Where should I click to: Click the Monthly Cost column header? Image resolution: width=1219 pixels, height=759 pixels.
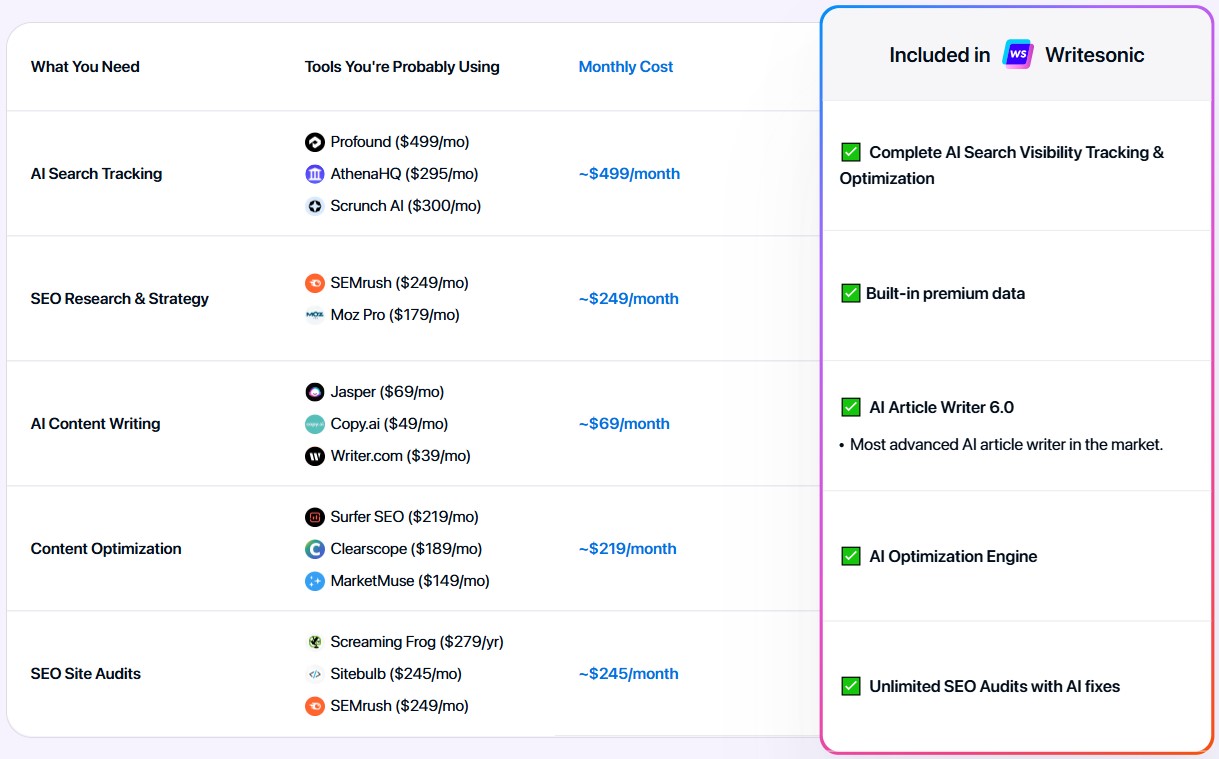point(626,67)
